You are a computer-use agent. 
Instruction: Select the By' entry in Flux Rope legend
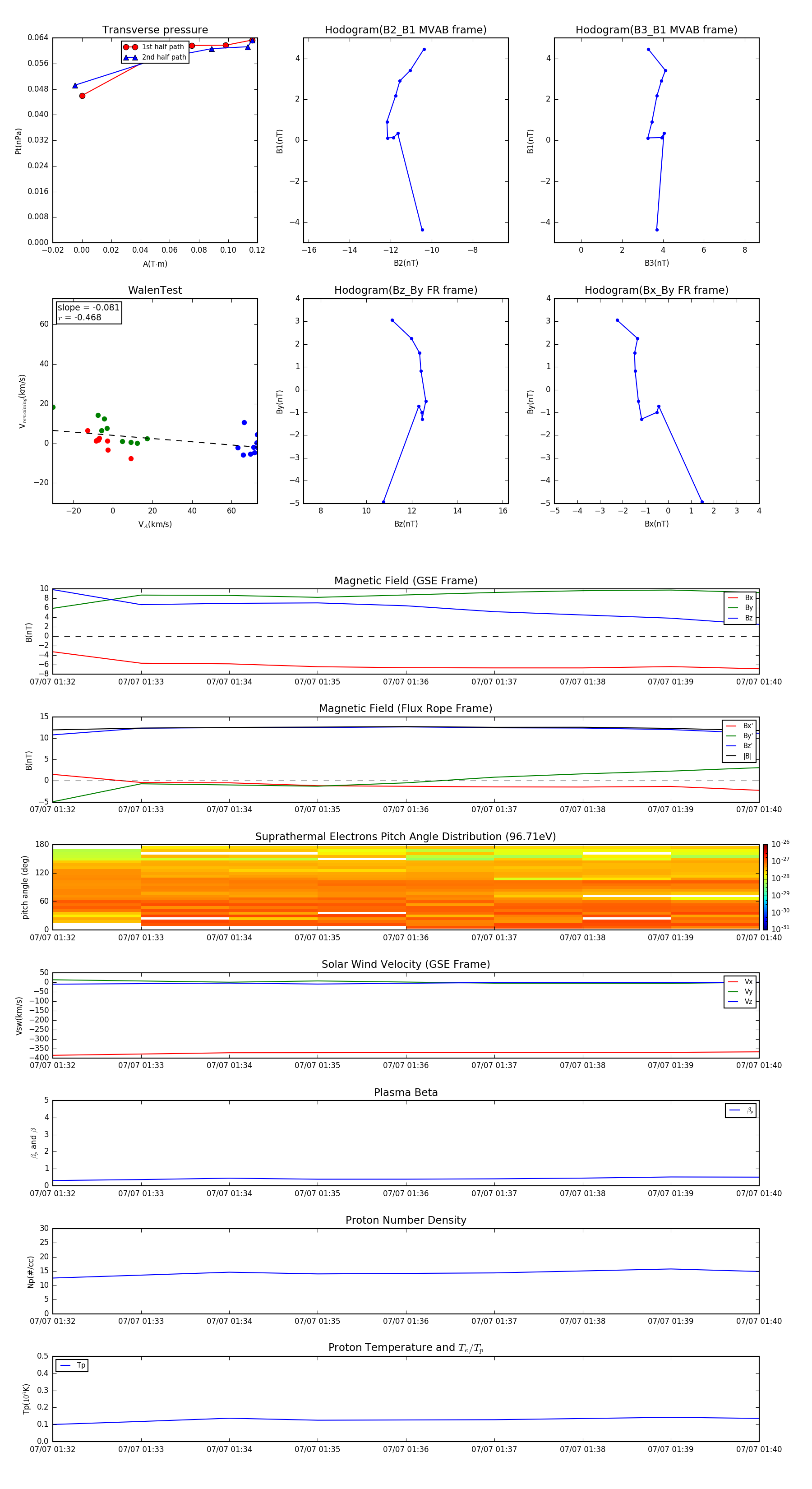pyautogui.click(x=740, y=736)
